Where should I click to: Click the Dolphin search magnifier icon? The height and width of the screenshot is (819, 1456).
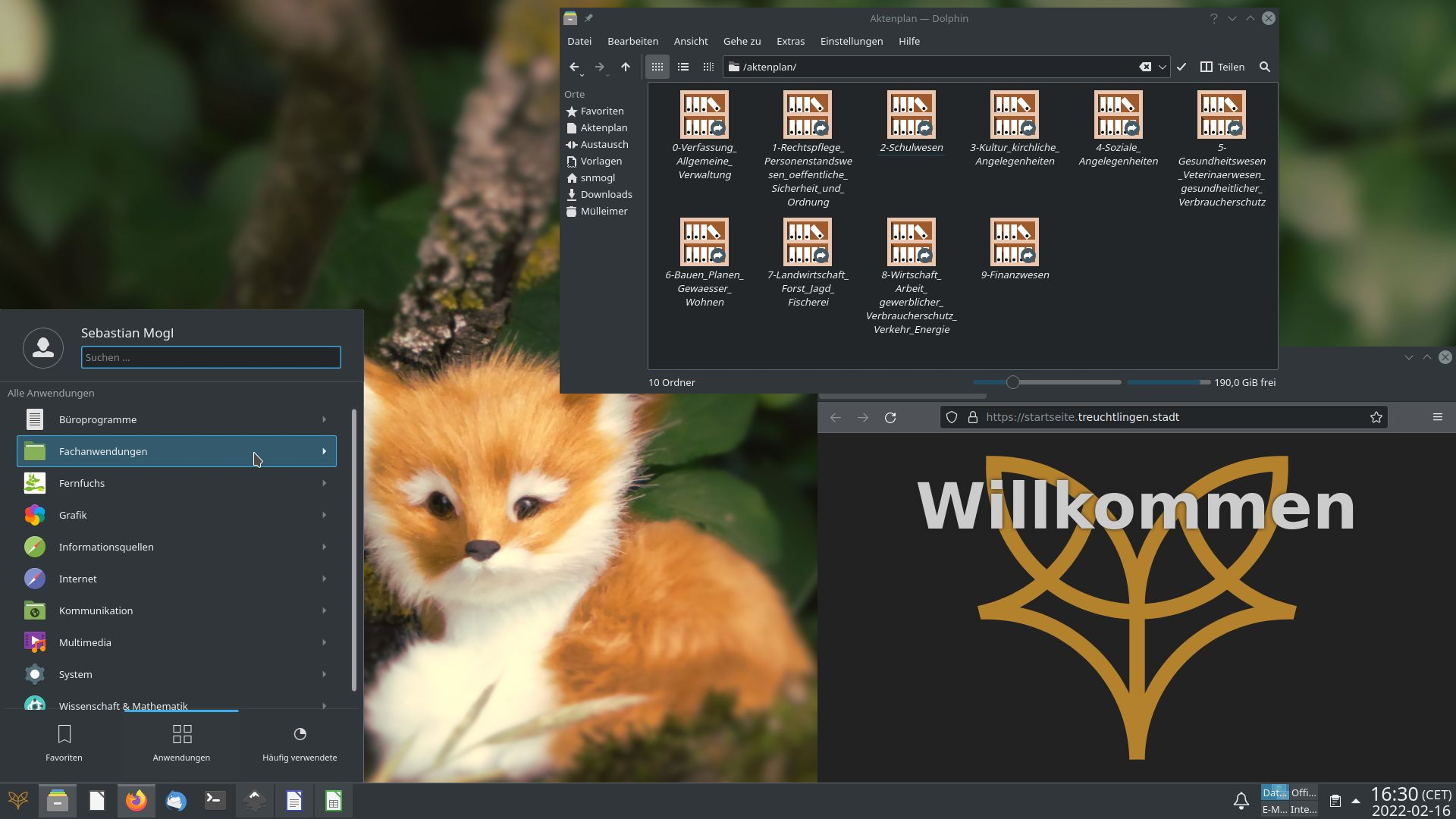pyautogui.click(x=1264, y=67)
